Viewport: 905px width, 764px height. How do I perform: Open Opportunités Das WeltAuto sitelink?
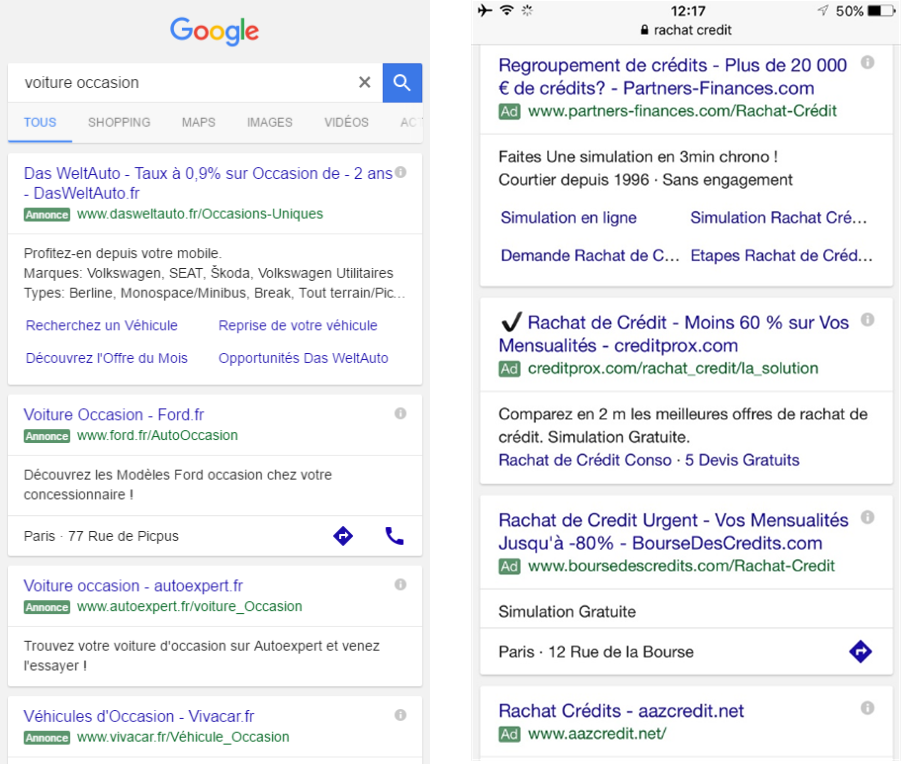tap(303, 358)
